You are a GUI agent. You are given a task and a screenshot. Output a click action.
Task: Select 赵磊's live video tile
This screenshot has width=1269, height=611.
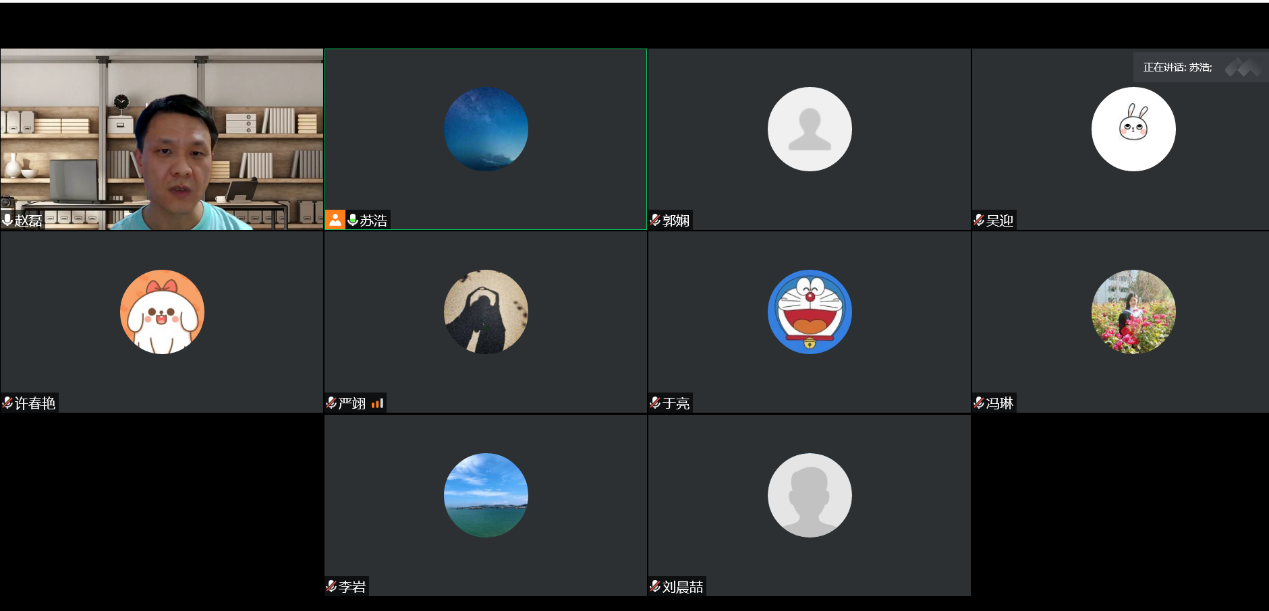pyautogui.click(x=162, y=139)
